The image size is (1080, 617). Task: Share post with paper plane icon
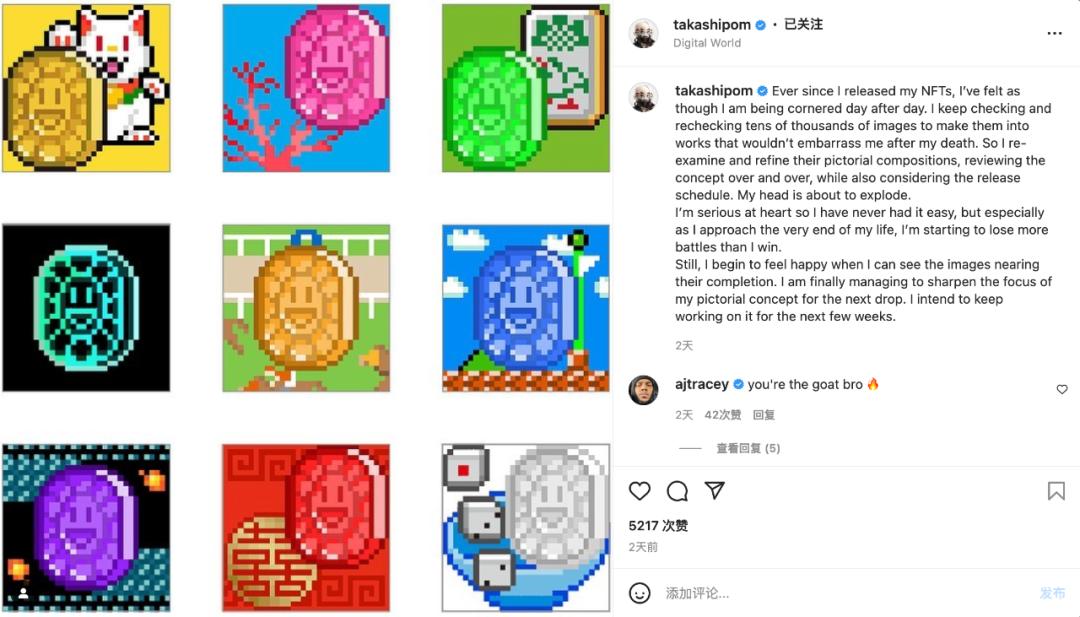click(x=714, y=490)
